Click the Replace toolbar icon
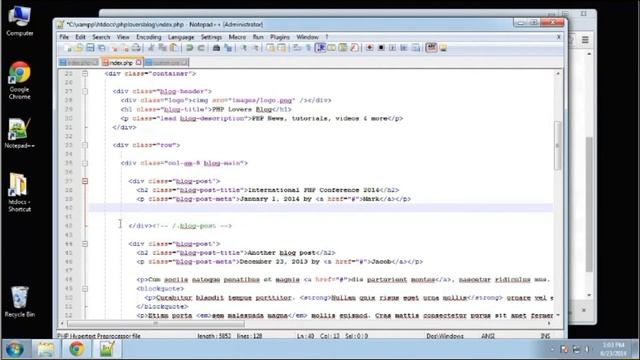 click(228, 48)
